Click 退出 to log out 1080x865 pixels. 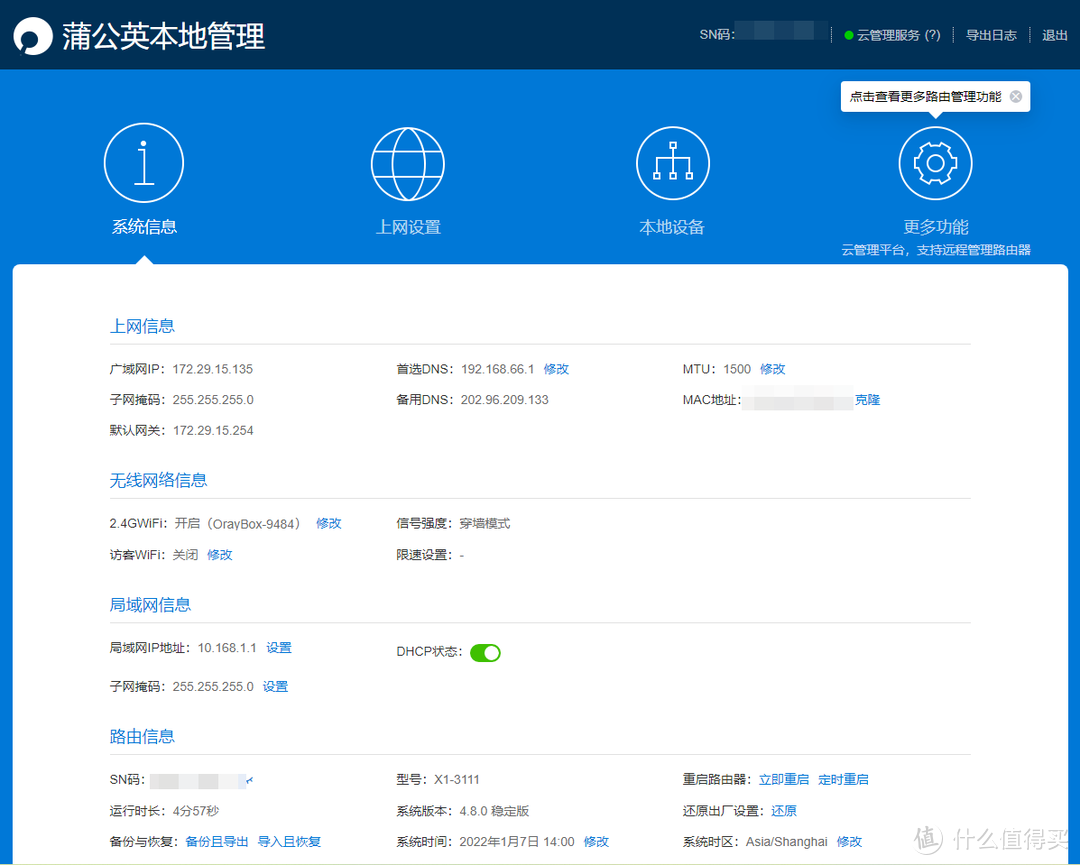click(x=1055, y=34)
